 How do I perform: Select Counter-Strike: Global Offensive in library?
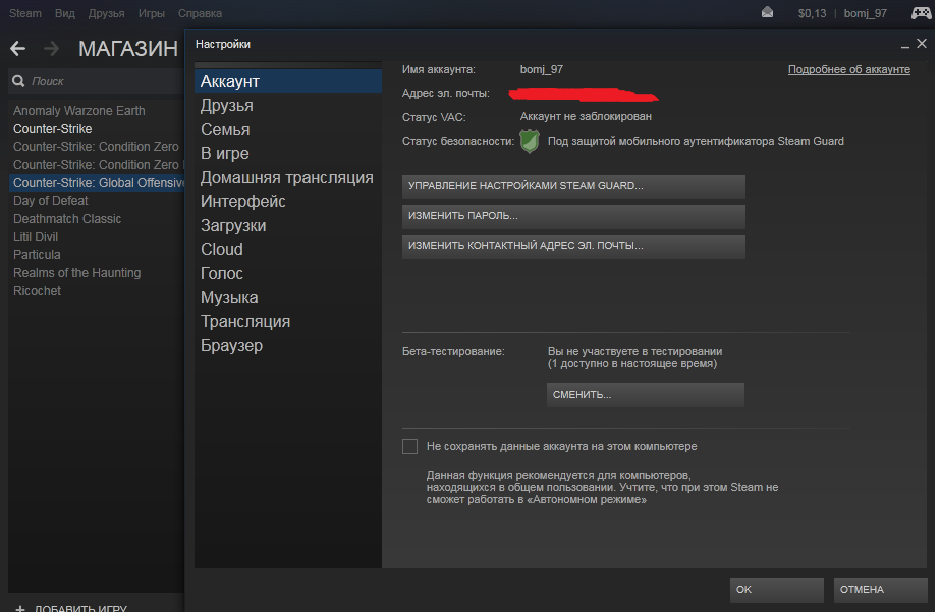(98, 183)
